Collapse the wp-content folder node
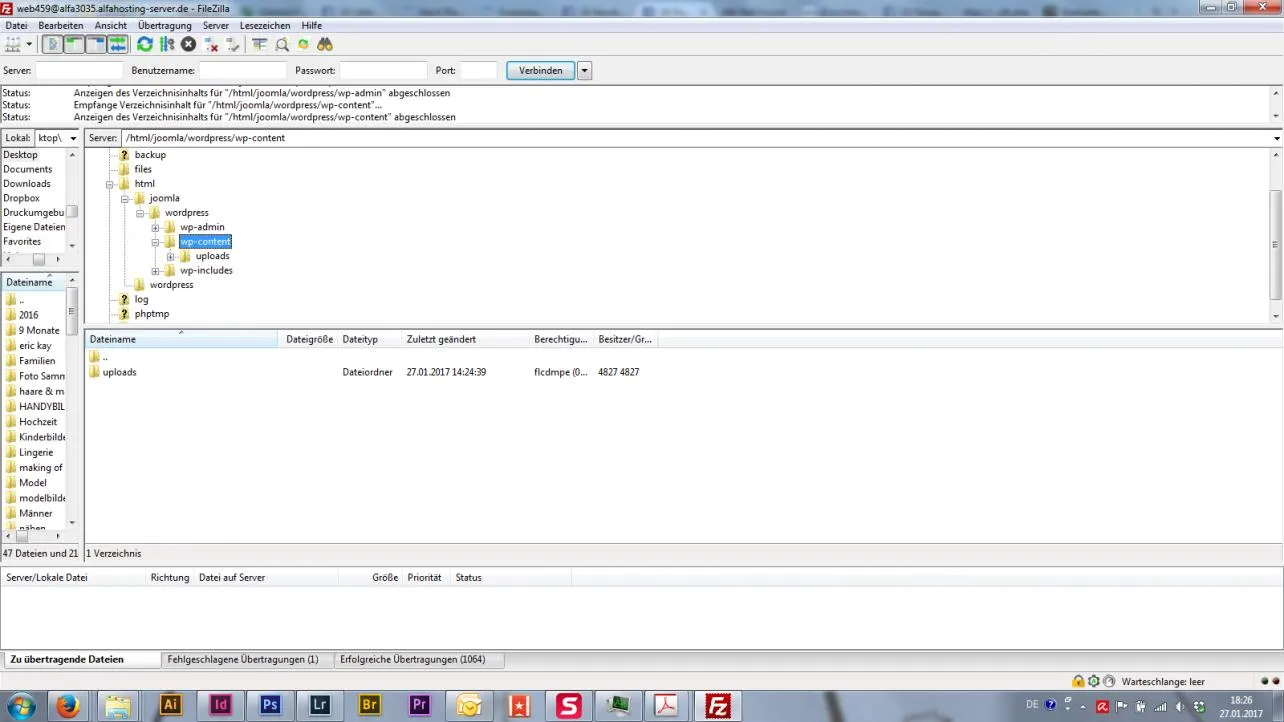The width and height of the screenshot is (1284, 722). coord(156,242)
